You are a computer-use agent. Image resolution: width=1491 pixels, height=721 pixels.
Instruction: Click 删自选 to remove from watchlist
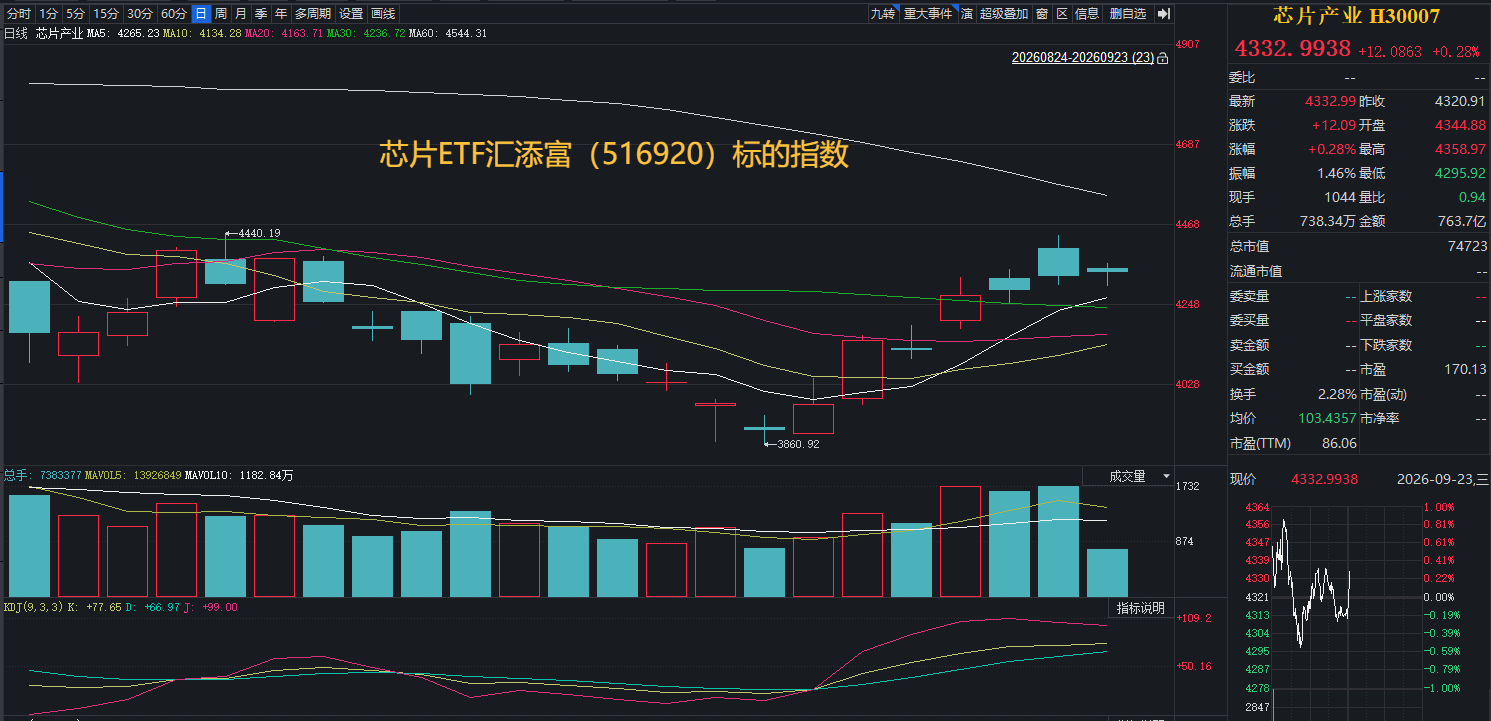click(x=1128, y=14)
